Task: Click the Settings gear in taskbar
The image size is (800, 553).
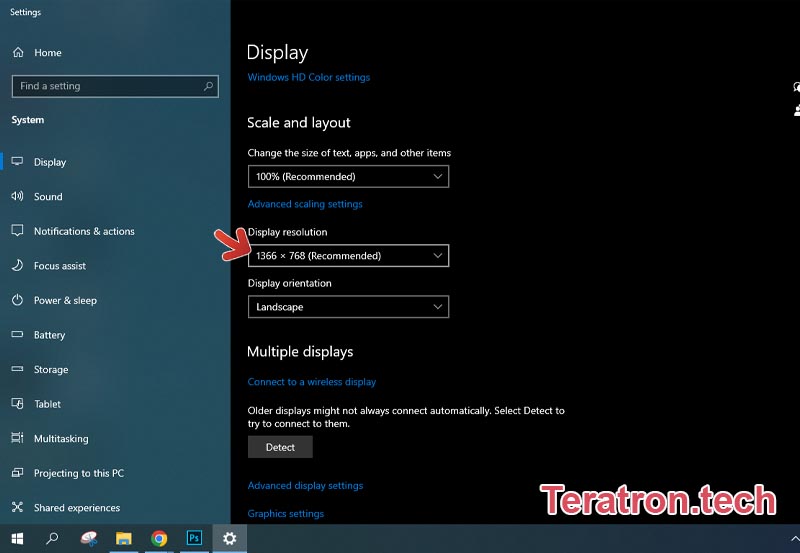Action: (x=230, y=538)
